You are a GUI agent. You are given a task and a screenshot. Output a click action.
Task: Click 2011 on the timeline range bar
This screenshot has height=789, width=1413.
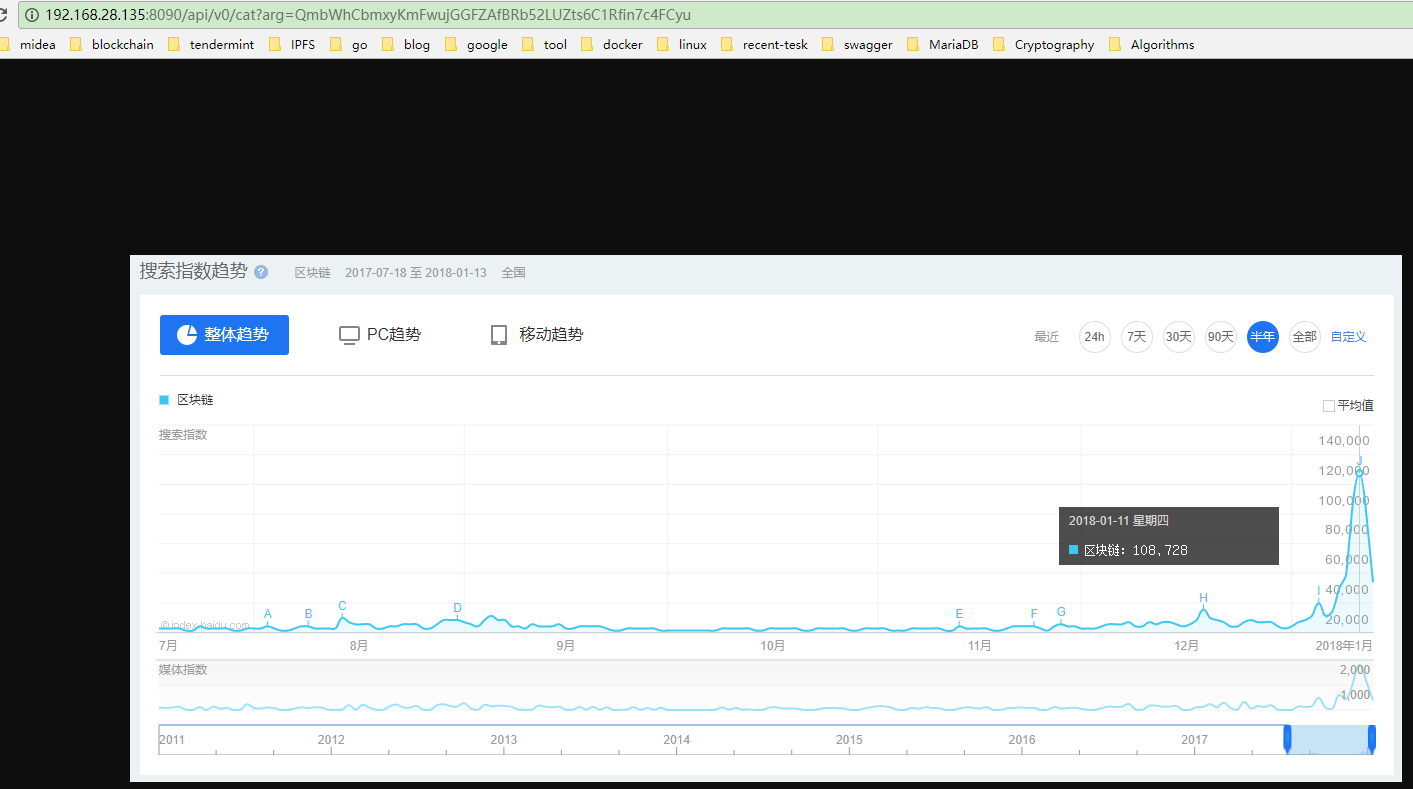(173, 740)
